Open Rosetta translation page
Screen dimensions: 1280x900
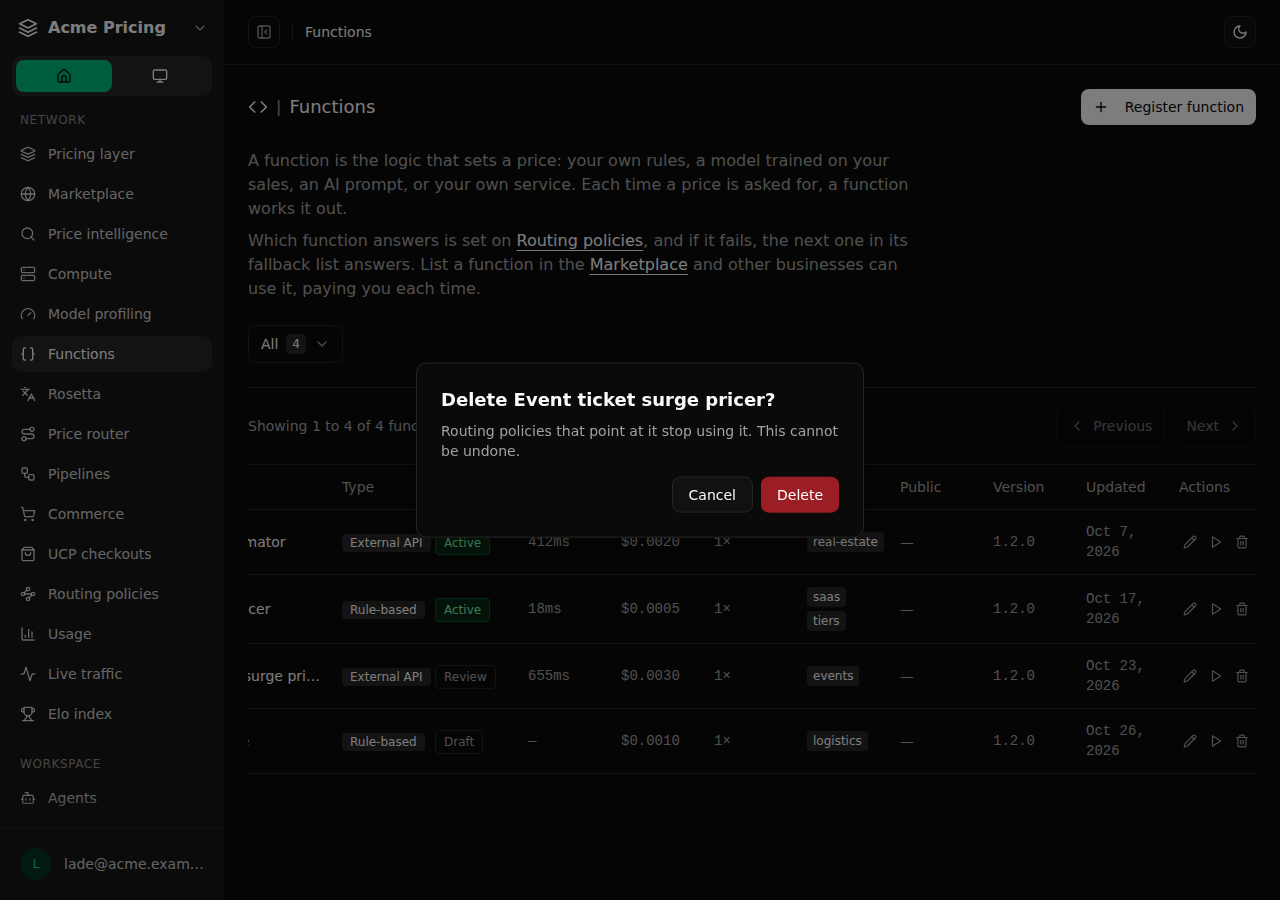pyautogui.click(x=112, y=394)
